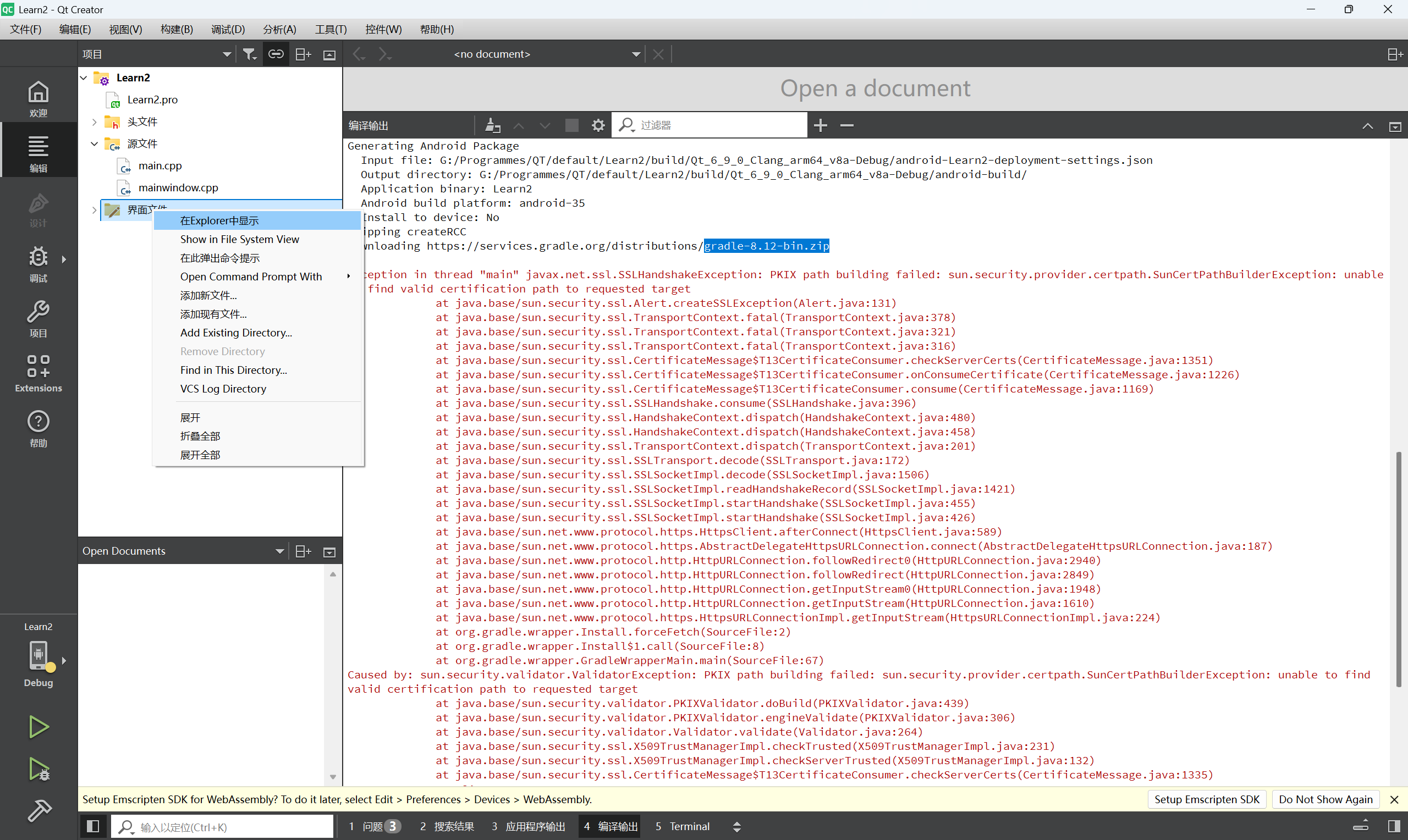Expand debug mode submenu arrow
The height and width of the screenshot is (840, 1408).
pyautogui.click(x=64, y=259)
